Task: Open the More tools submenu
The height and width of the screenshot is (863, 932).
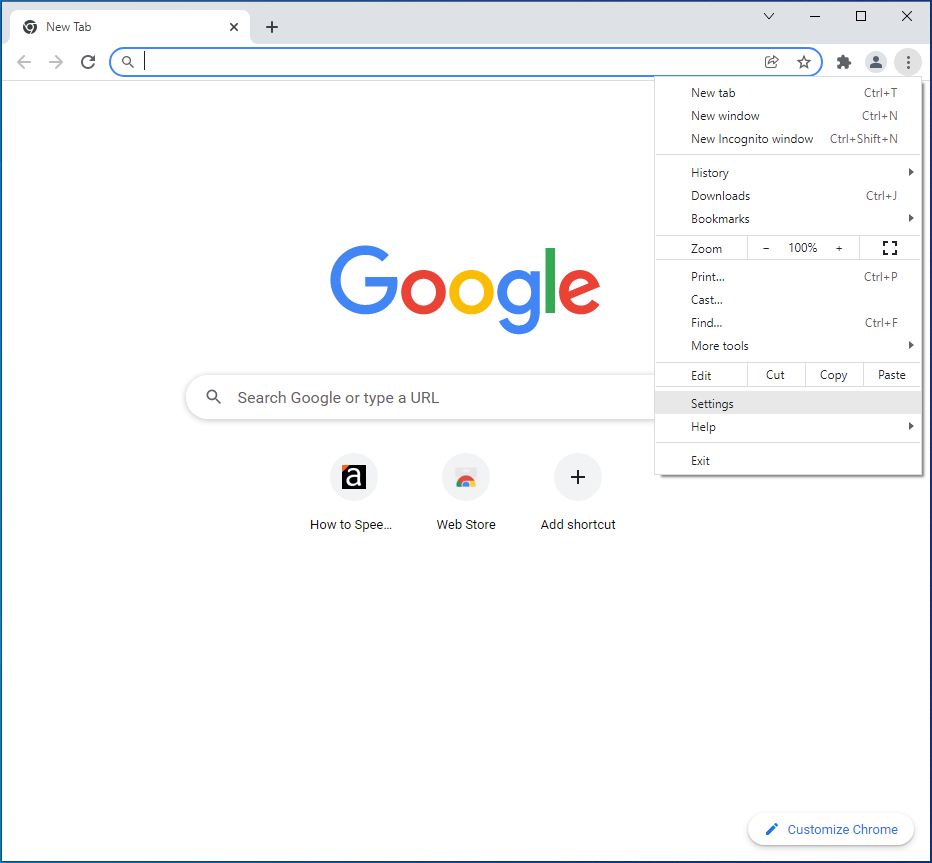Action: [719, 345]
